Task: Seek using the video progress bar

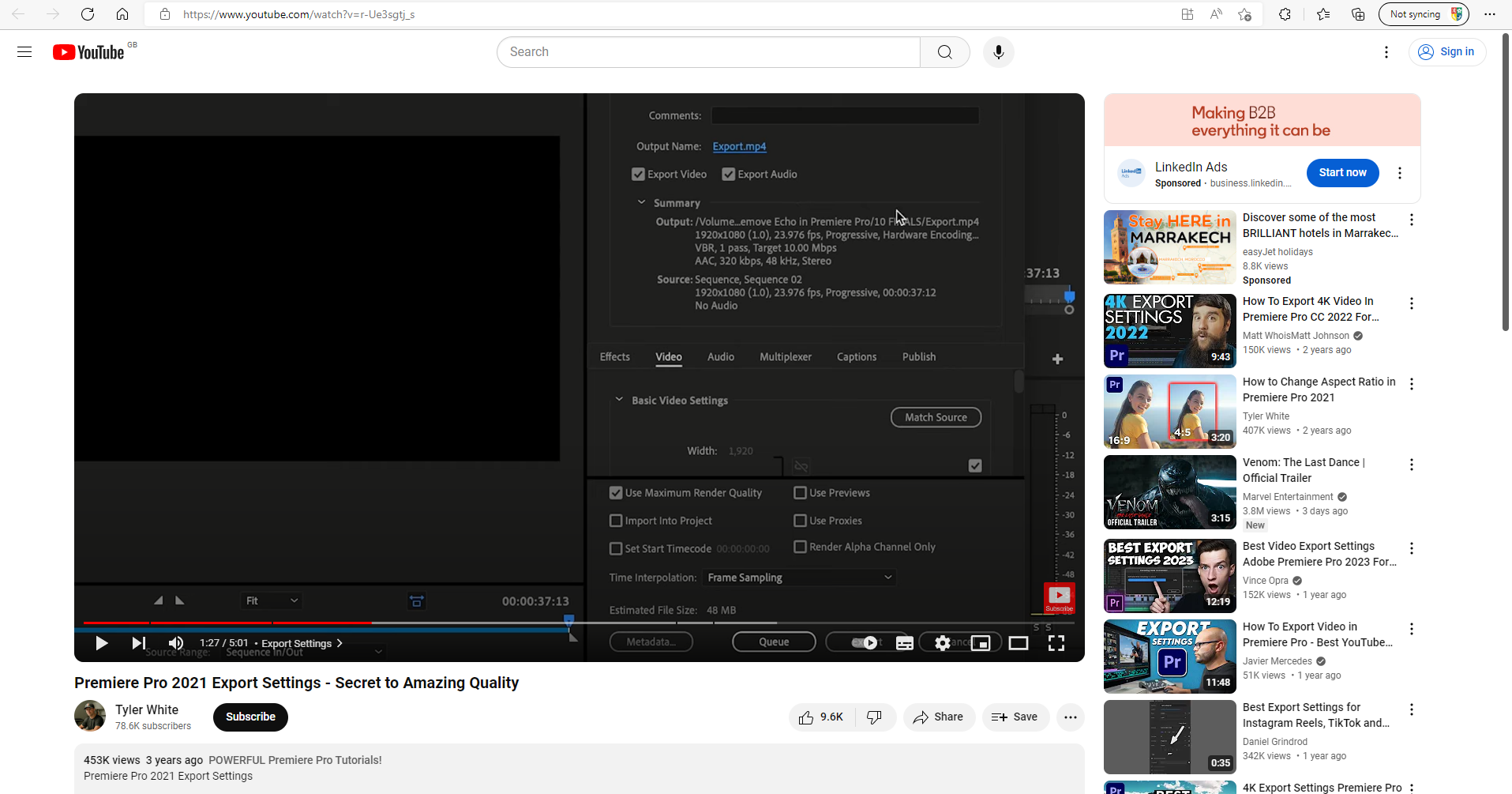Action: (579, 623)
